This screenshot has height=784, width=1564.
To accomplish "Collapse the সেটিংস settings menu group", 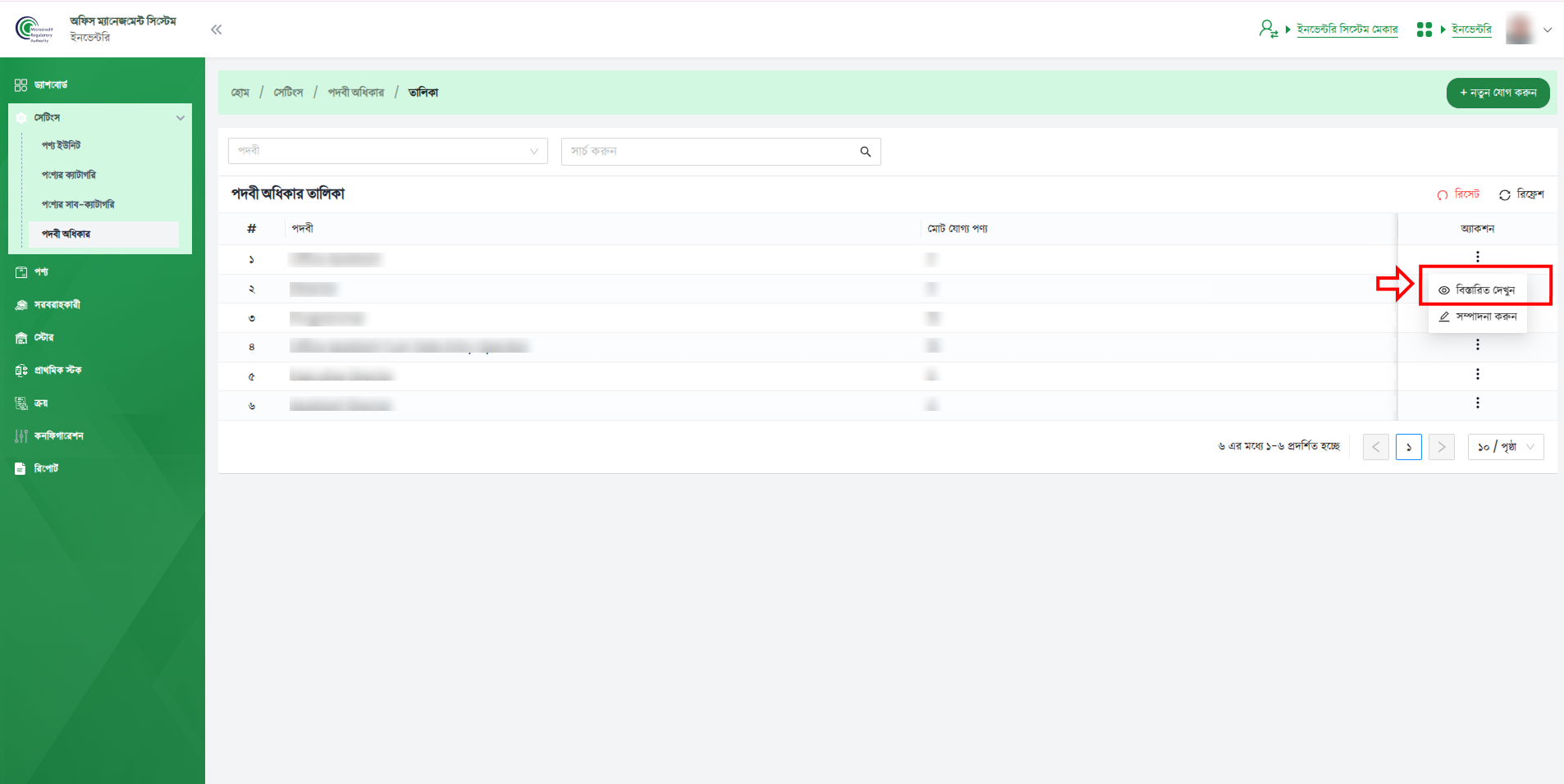I will tap(100, 117).
